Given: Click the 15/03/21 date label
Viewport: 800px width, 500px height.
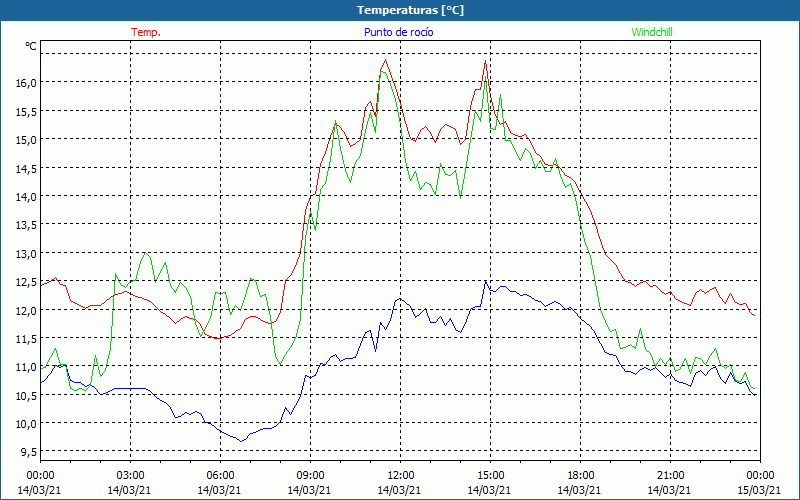Looking at the screenshot, I should (760, 490).
